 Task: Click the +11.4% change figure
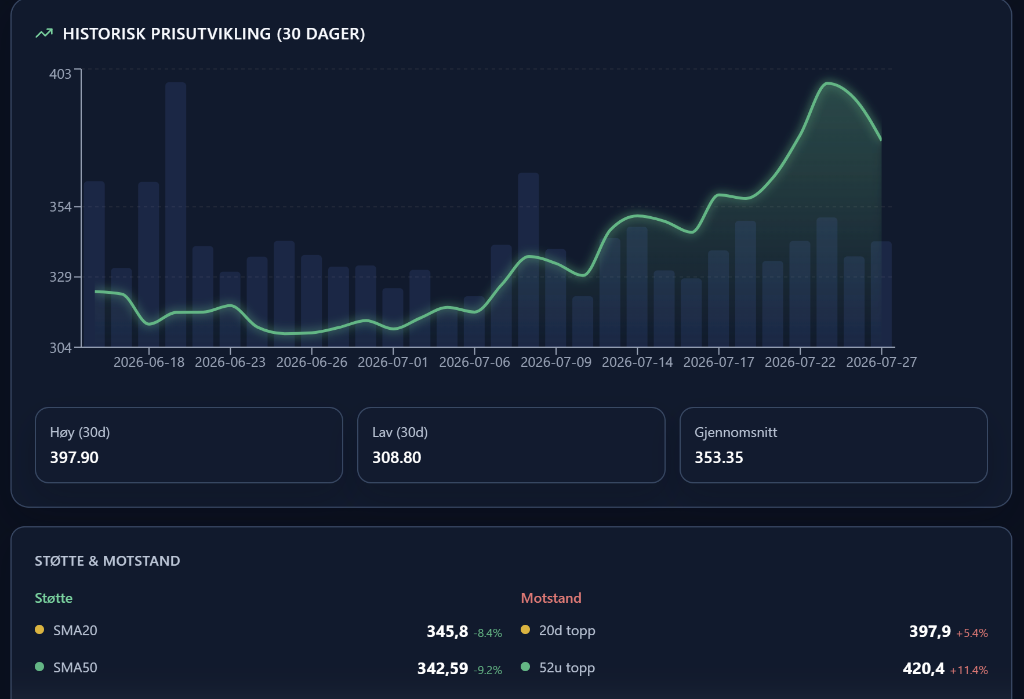(x=969, y=670)
